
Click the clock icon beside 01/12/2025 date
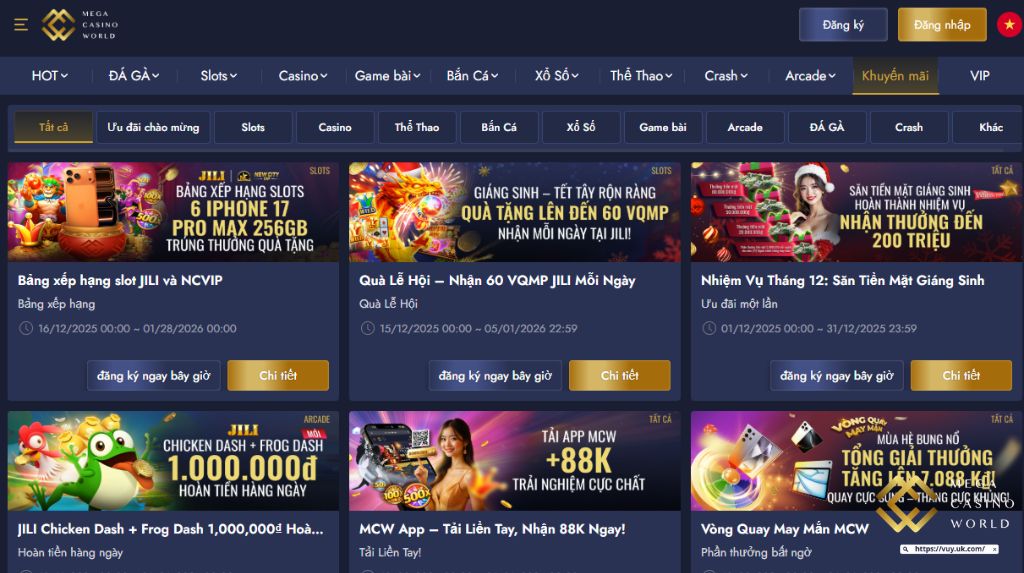click(709, 329)
